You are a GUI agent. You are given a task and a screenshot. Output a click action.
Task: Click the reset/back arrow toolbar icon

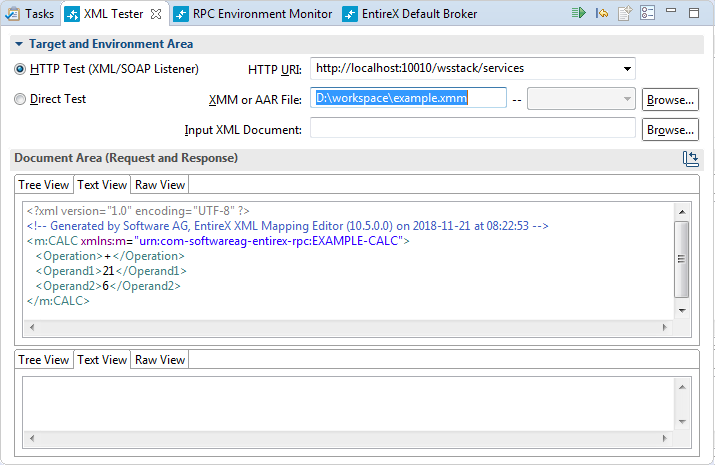pyautogui.click(x=602, y=13)
